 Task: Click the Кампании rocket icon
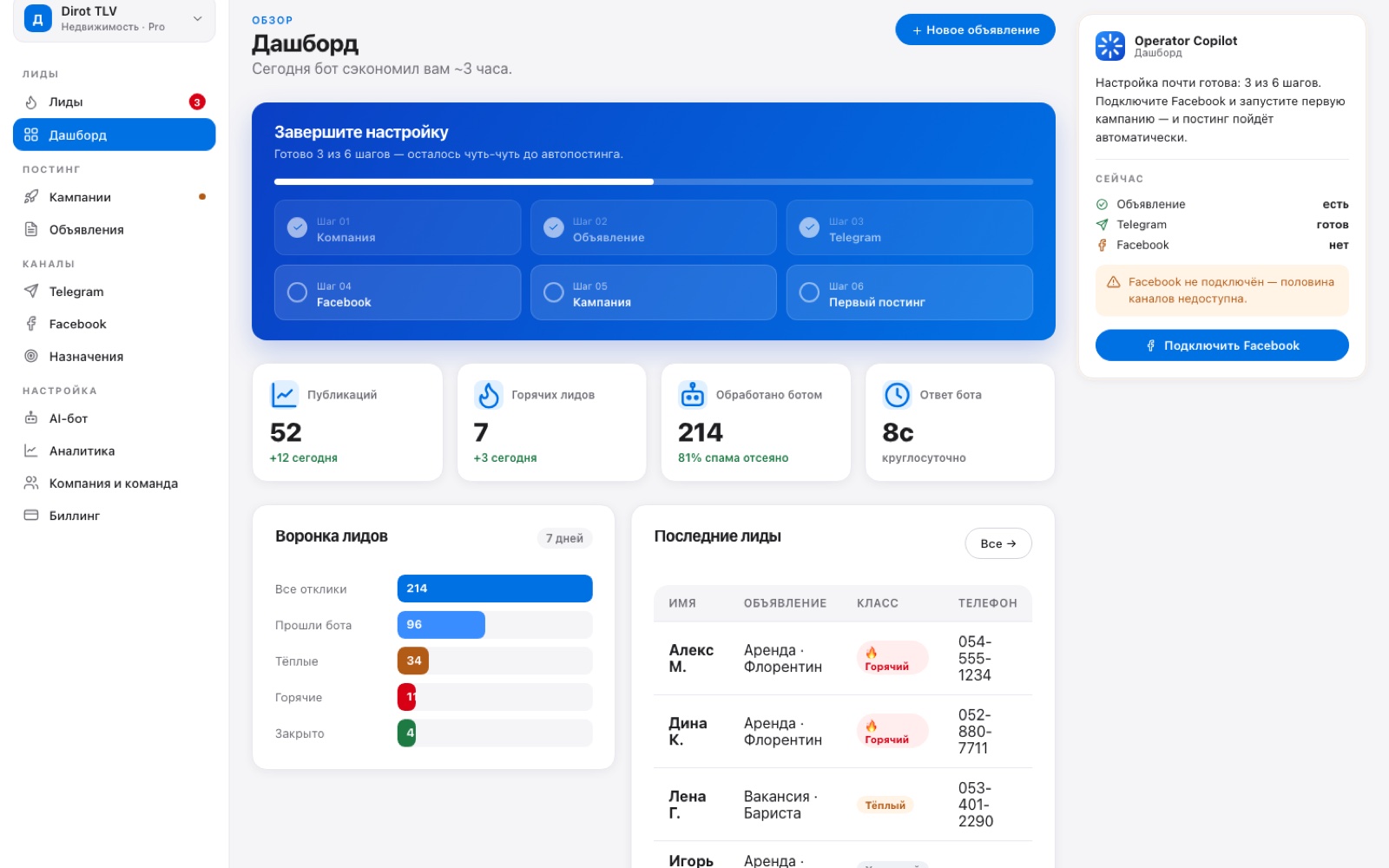click(31, 197)
